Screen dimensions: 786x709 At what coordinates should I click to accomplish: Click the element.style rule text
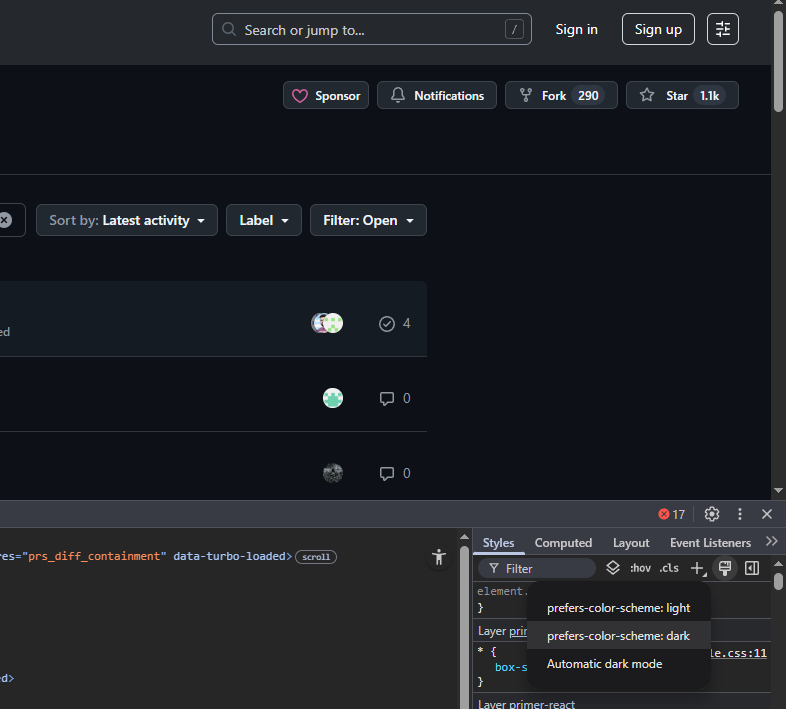point(502,591)
